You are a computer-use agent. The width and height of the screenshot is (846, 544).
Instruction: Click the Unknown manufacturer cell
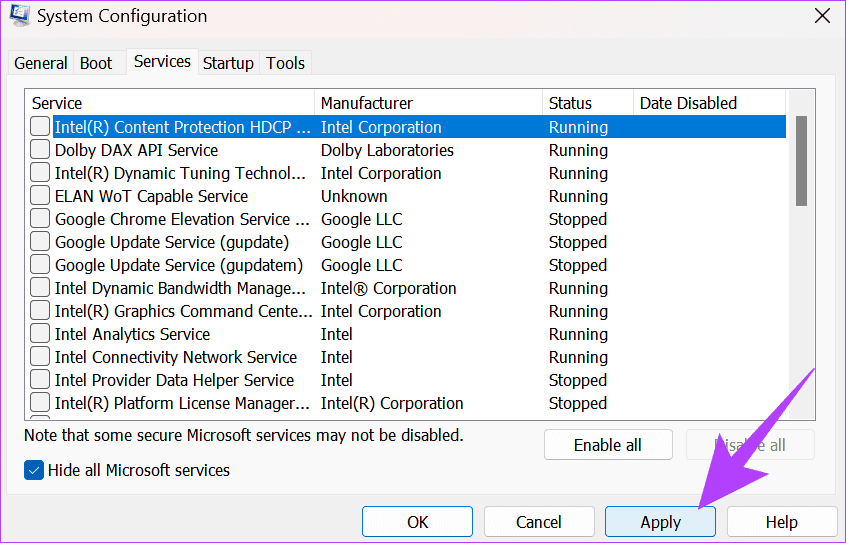354,196
